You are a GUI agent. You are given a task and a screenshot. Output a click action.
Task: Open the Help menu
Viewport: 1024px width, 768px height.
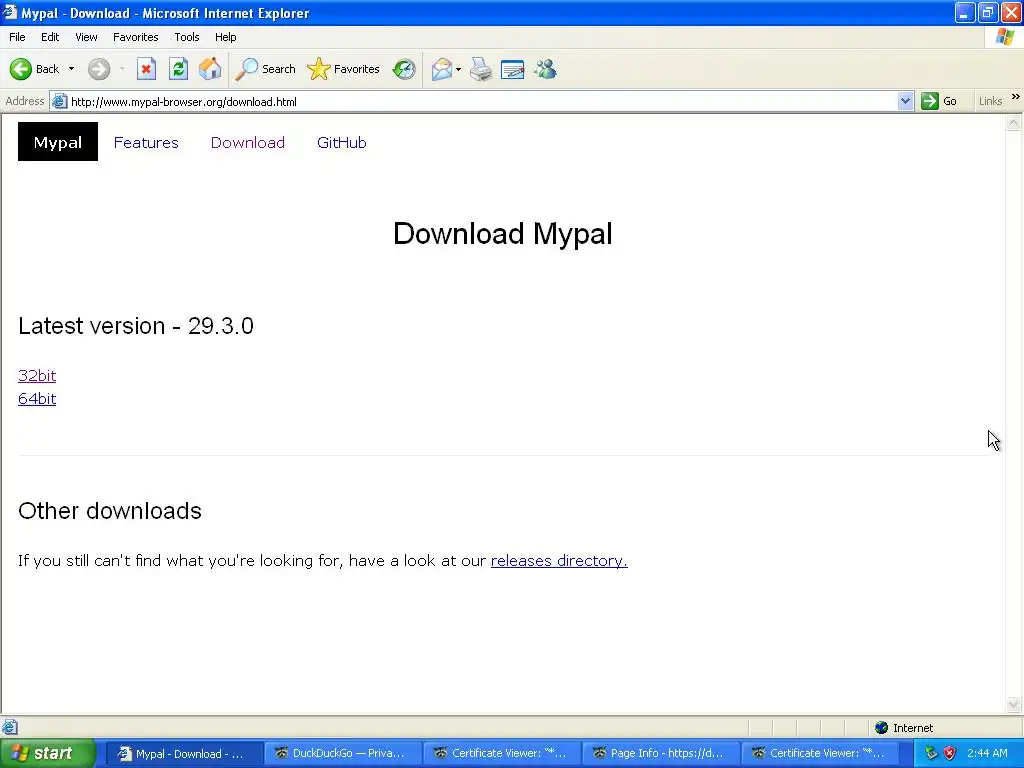point(225,37)
